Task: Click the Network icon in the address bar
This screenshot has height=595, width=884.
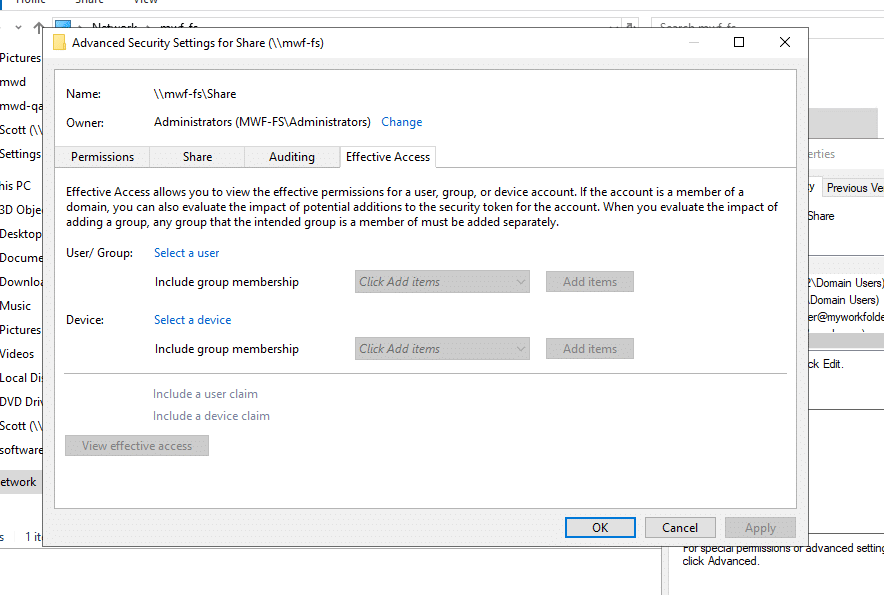Action: tap(63, 26)
